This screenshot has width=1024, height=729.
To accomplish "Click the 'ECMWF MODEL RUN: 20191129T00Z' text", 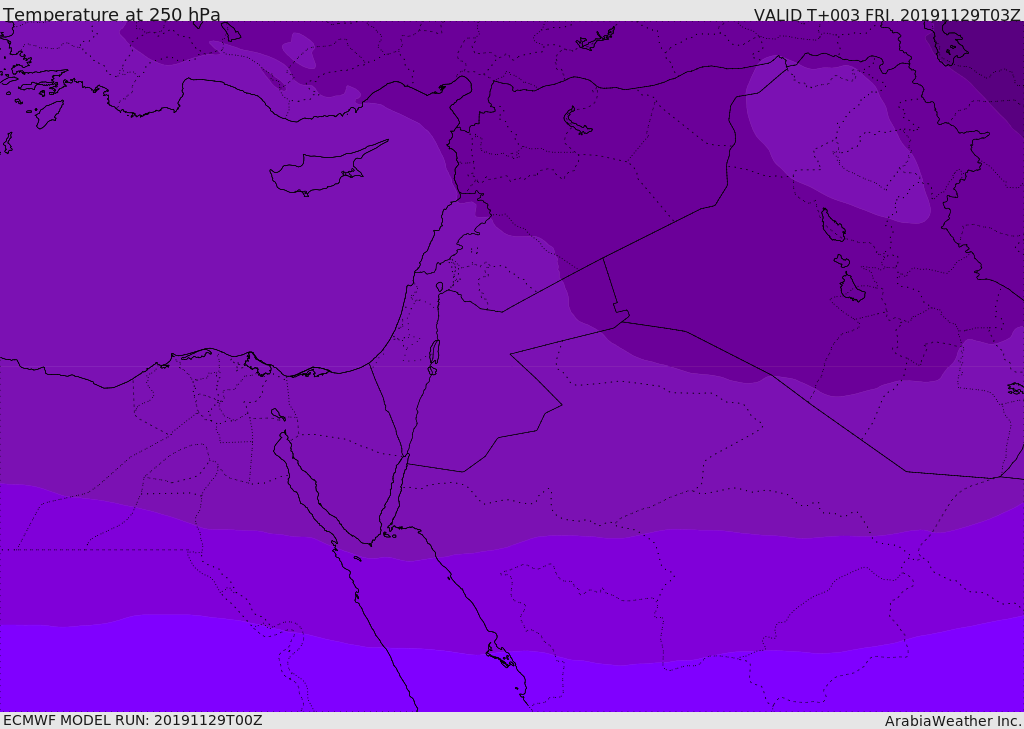I will 133,720.
